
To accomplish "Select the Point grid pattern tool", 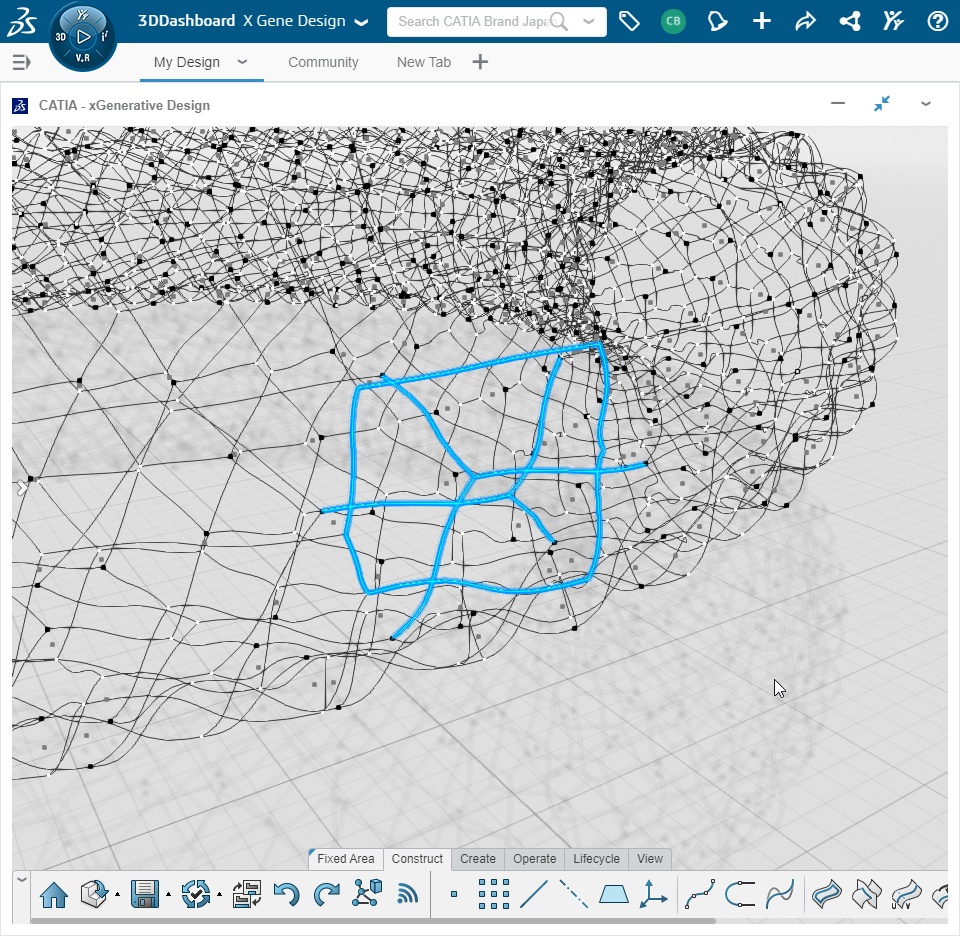I will tap(493, 894).
